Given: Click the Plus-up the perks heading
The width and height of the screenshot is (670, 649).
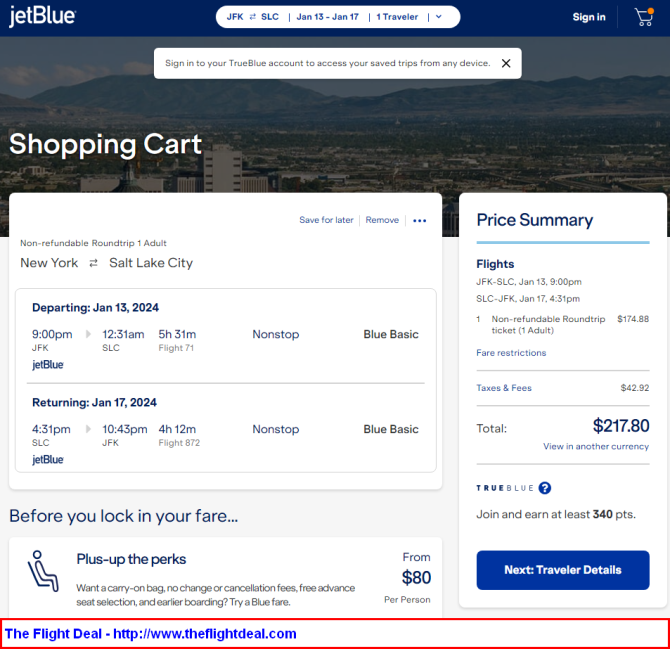Looking at the screenshot, I should tap(131, 559).
